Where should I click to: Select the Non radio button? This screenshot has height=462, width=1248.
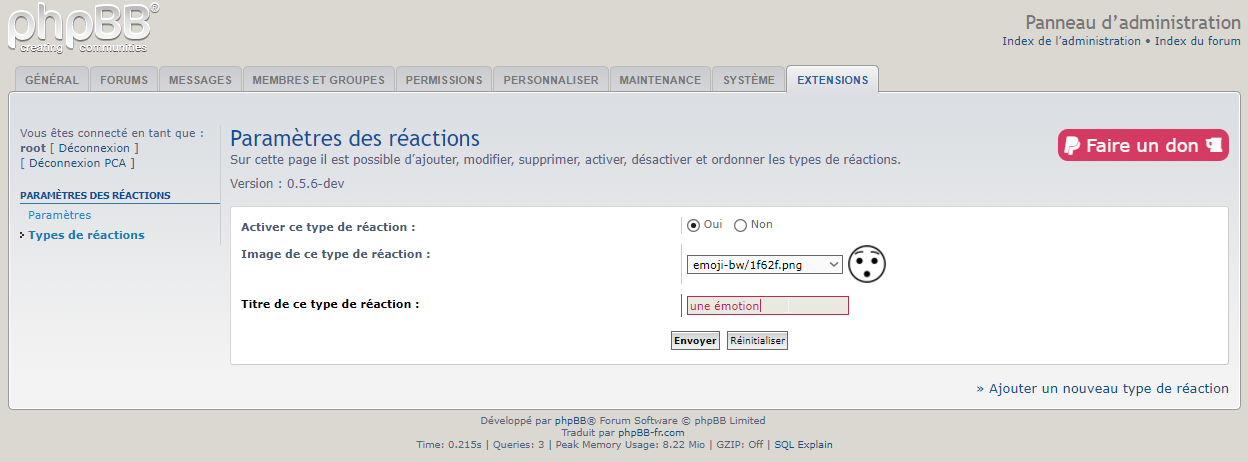[741, 225]
